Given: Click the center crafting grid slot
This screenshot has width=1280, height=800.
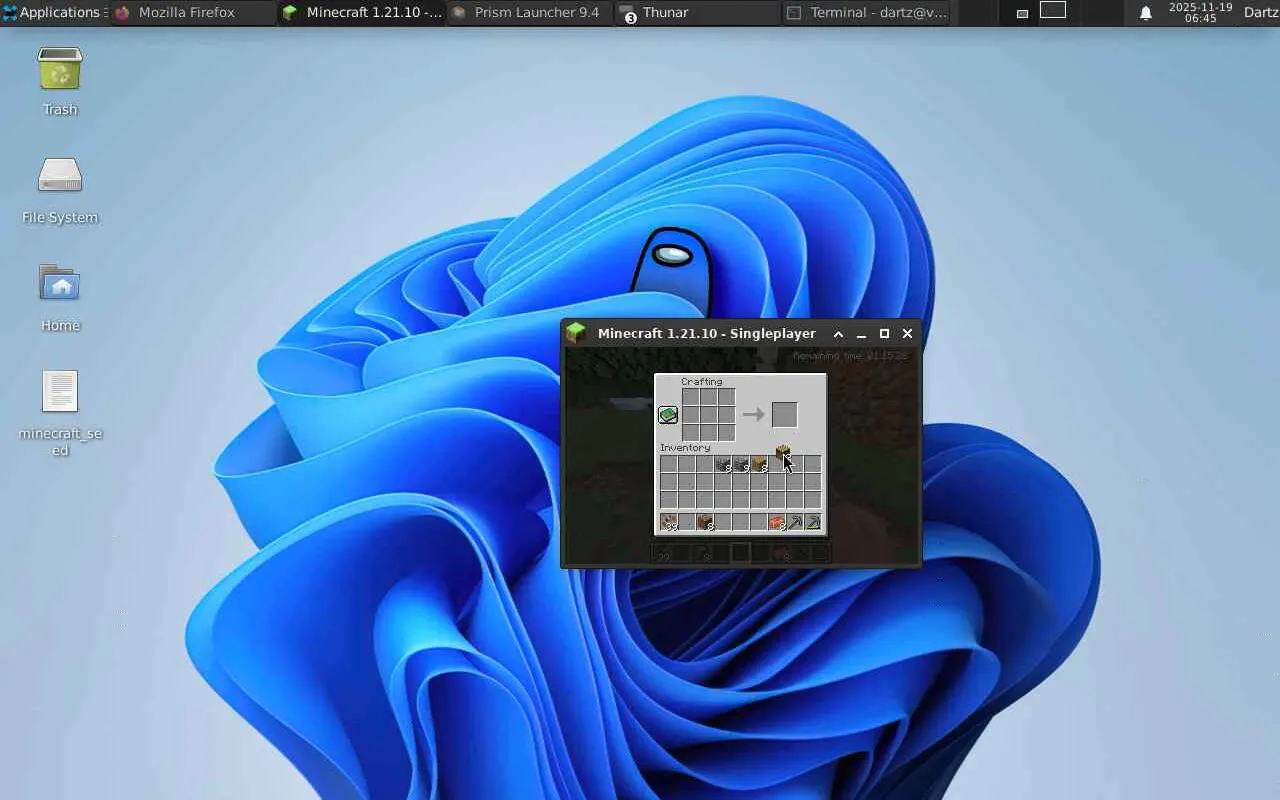Looking at the screenshot, I should pyautogui.click(x=708, y=415).
